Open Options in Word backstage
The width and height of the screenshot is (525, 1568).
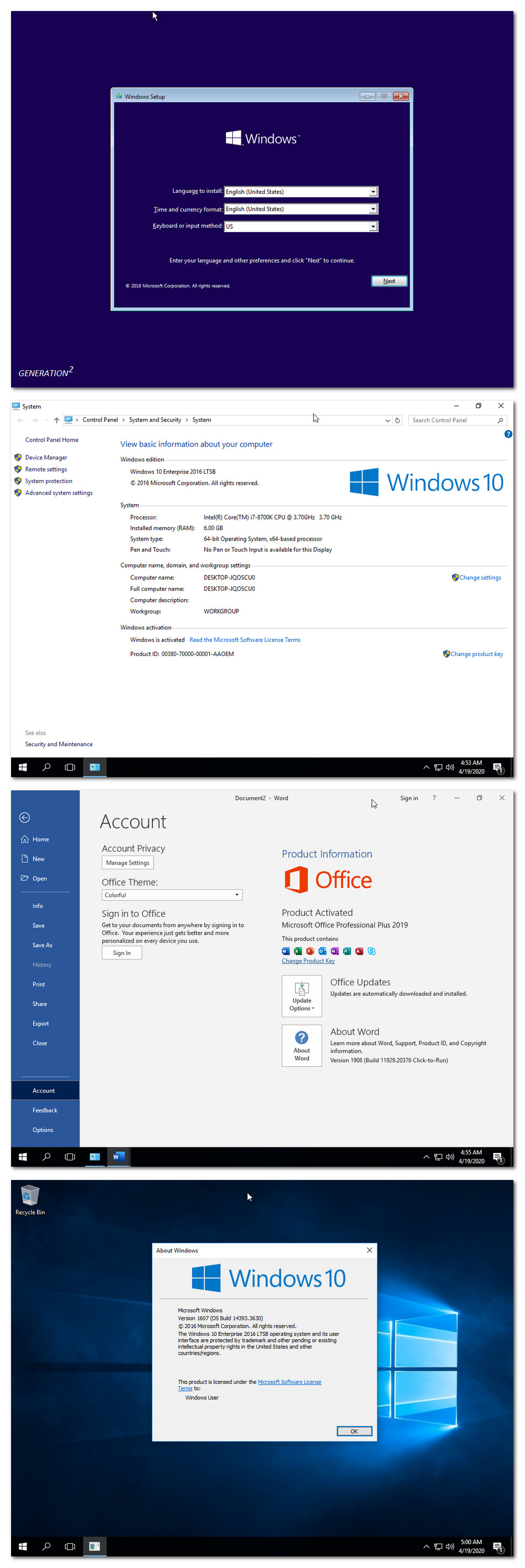43,1130
